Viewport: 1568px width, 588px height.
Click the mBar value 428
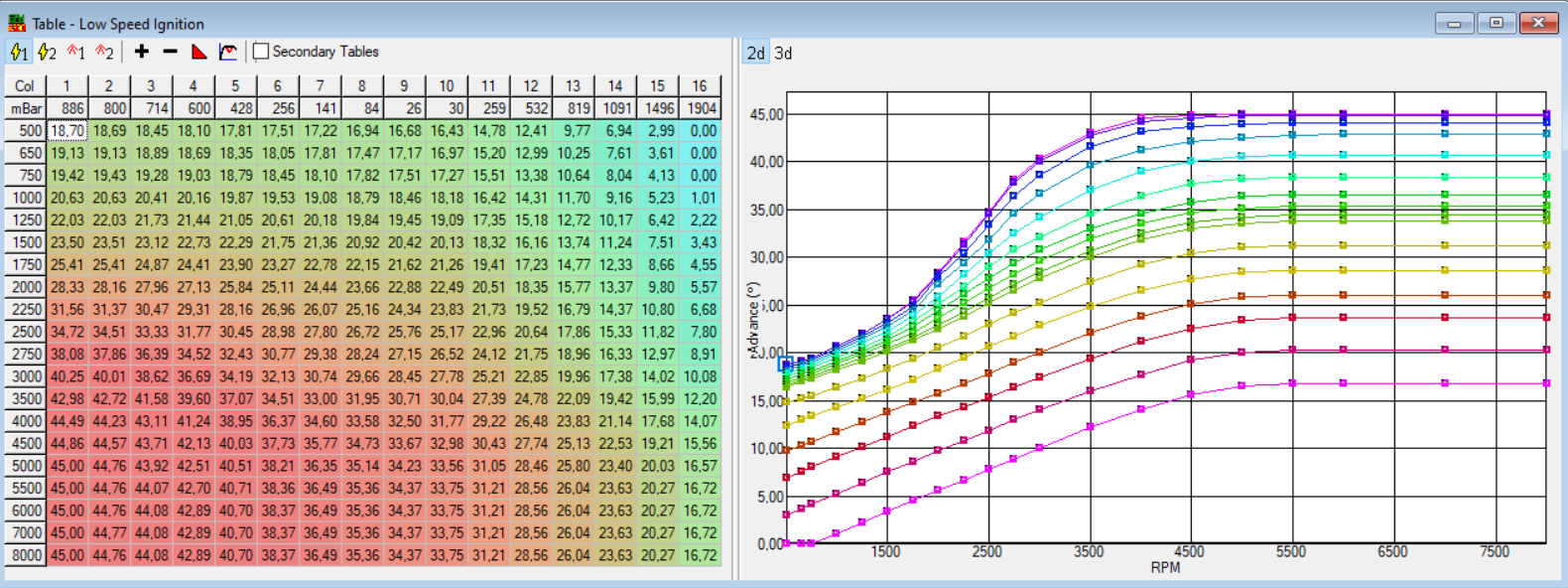tap(236, 108)
